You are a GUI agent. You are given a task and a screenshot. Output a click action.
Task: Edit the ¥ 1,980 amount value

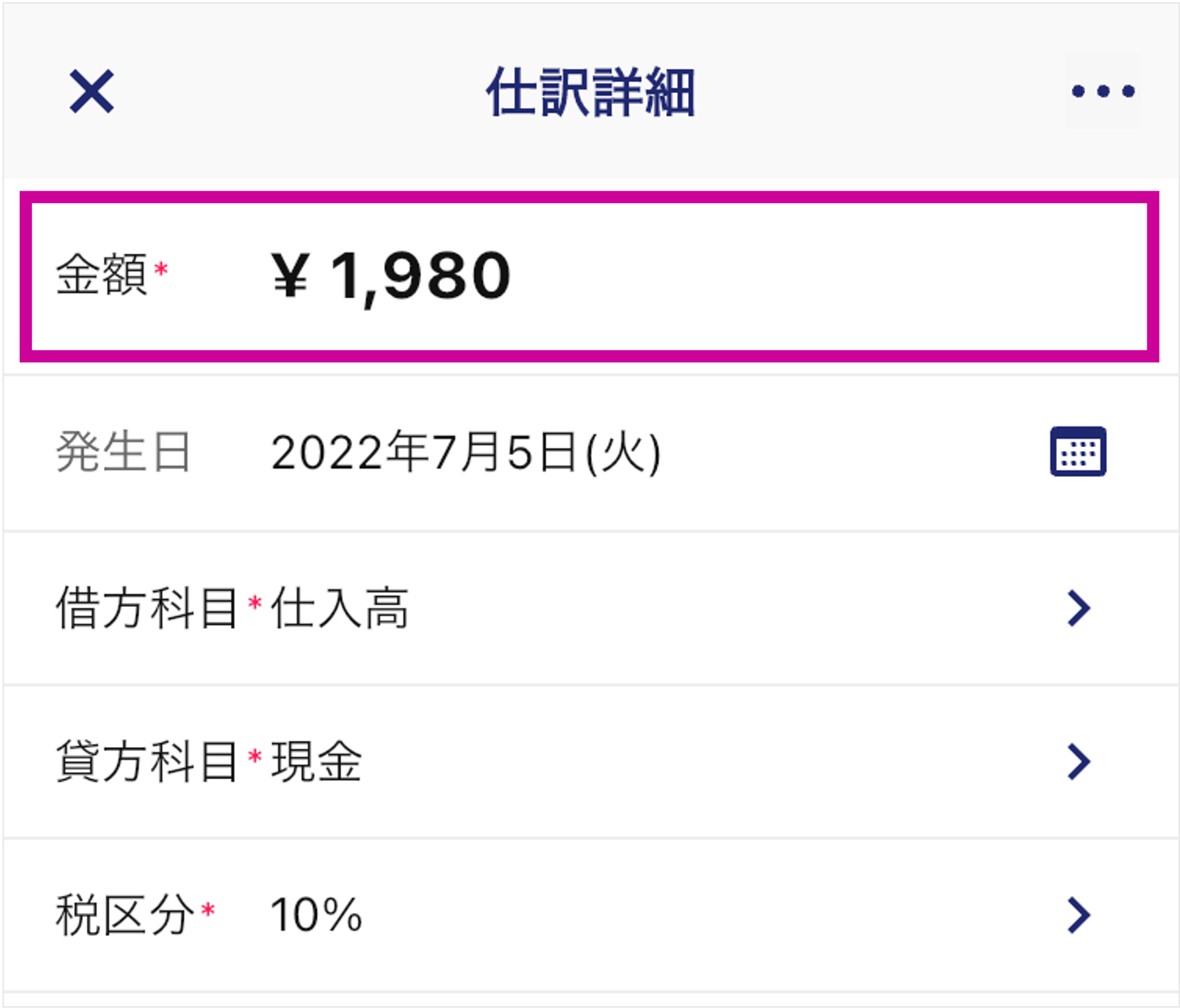coord(391,276)
